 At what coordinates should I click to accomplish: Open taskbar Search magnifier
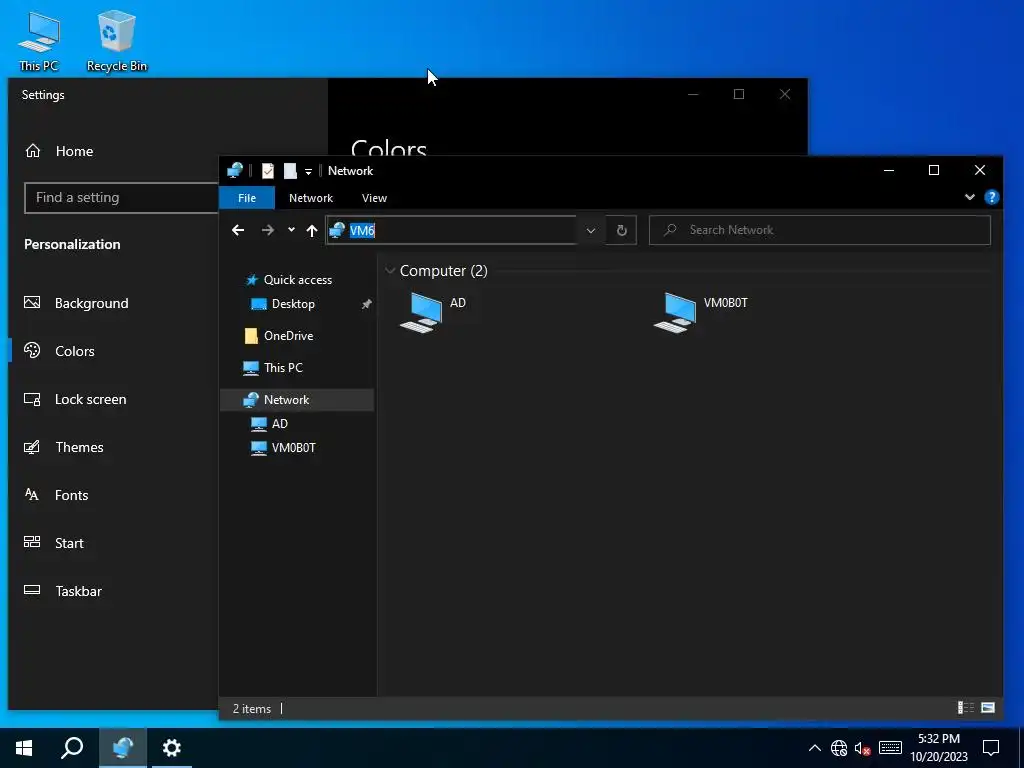pyautogui.click(x=72, y=748)
